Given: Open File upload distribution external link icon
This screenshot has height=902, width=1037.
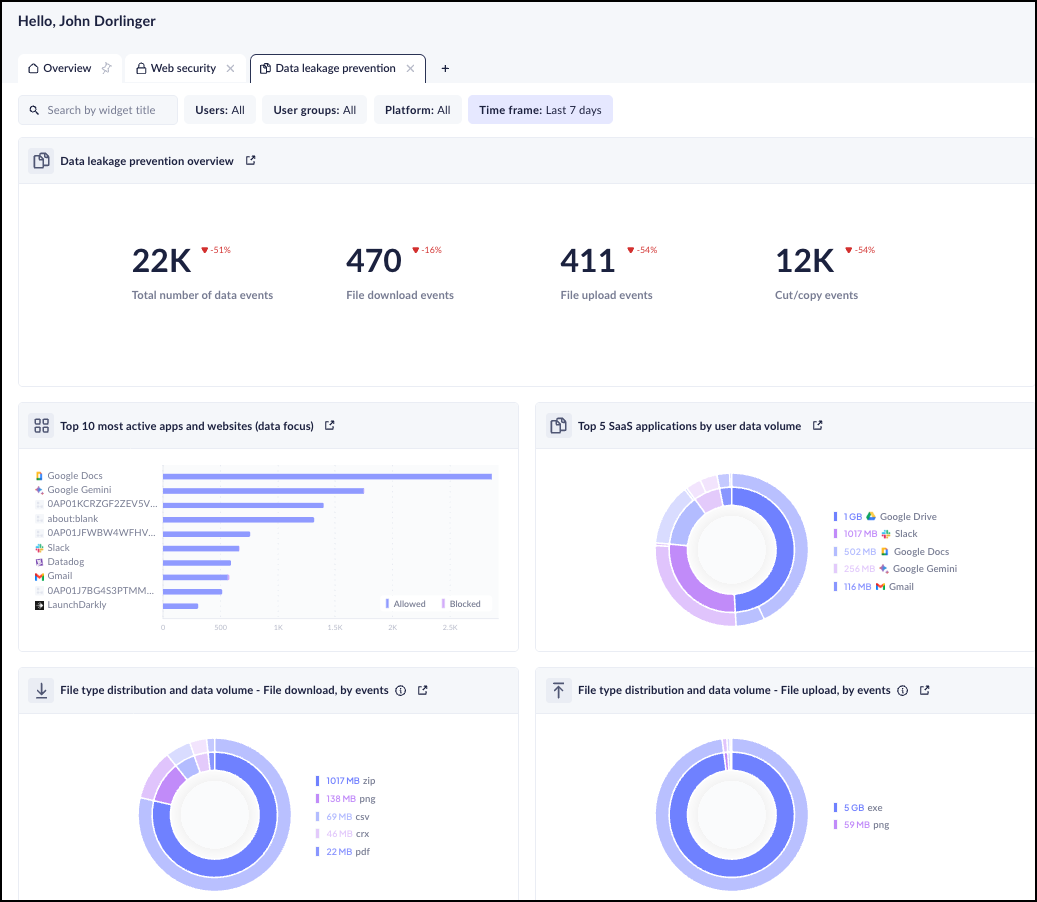Looking at the screenshot, I should click(925, 690).
